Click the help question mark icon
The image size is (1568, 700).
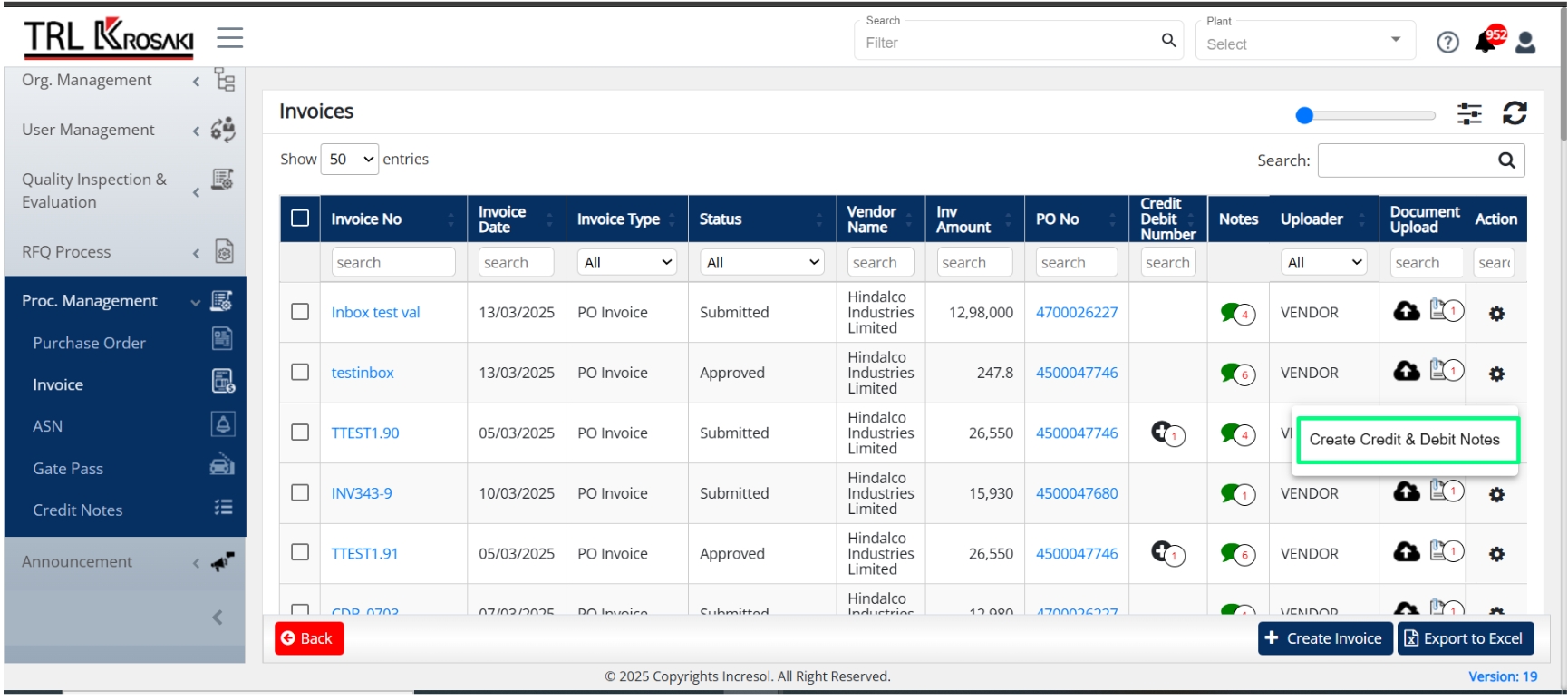[1447, 43]
